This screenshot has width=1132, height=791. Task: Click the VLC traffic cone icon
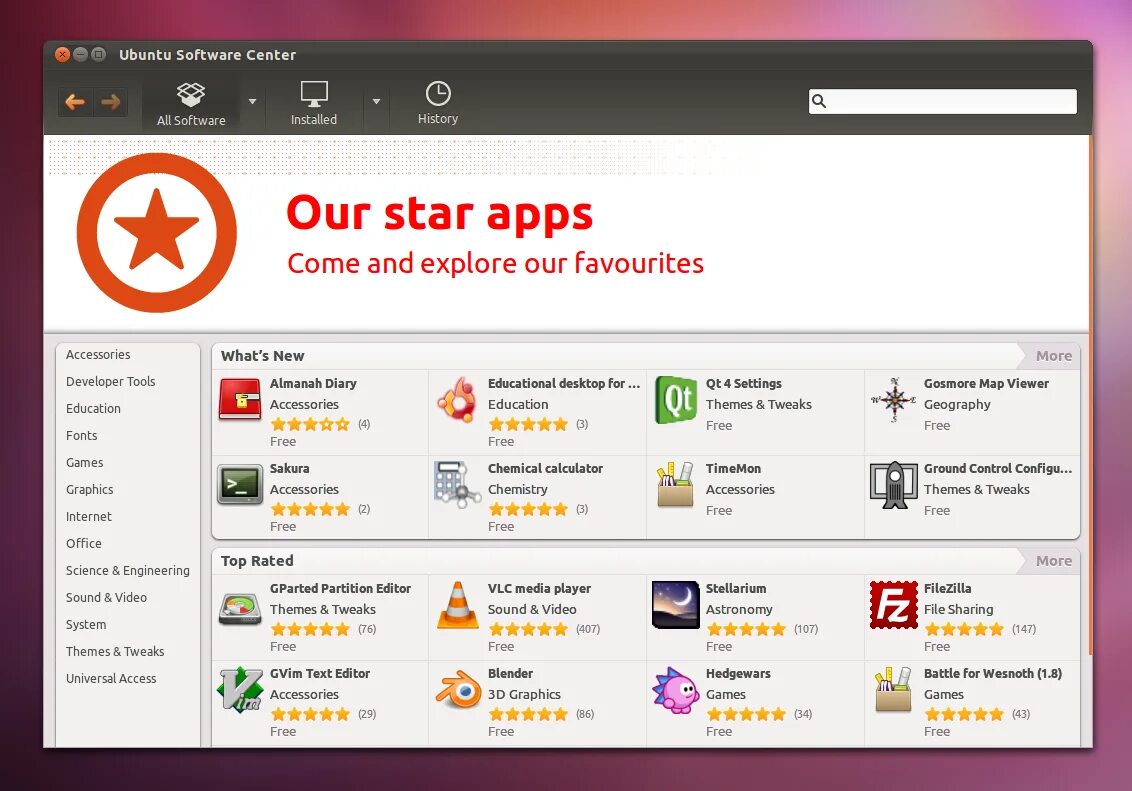[x=458, y=606]
